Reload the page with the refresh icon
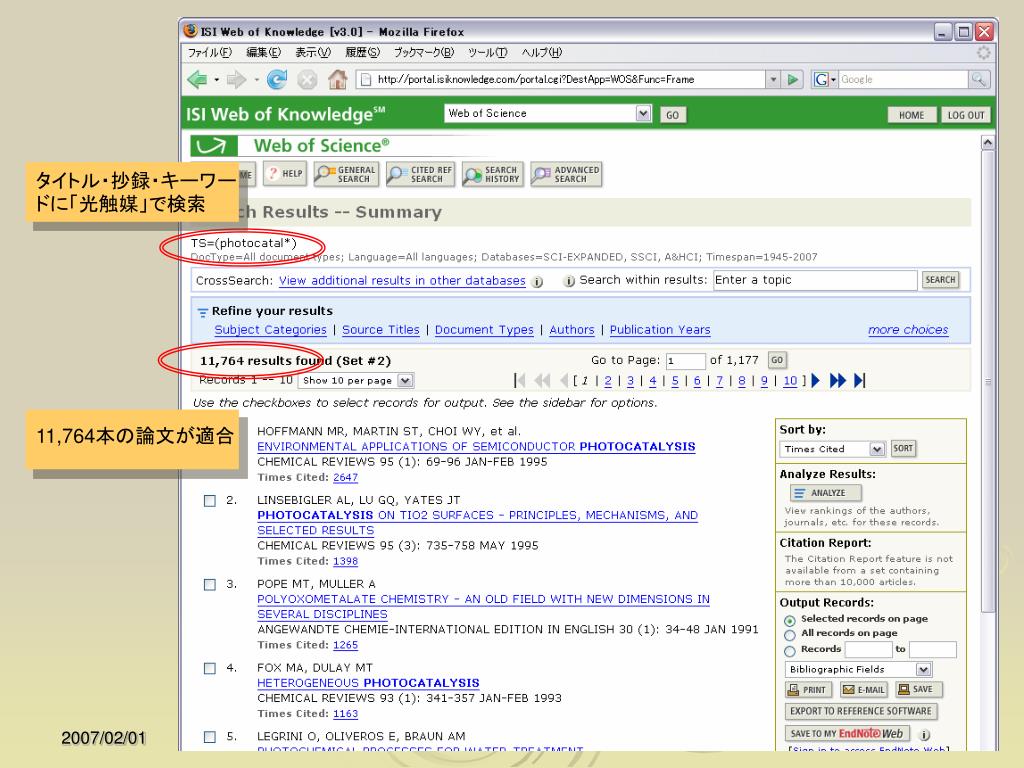Screen dimensions: 1024x768 click(277, 80)
